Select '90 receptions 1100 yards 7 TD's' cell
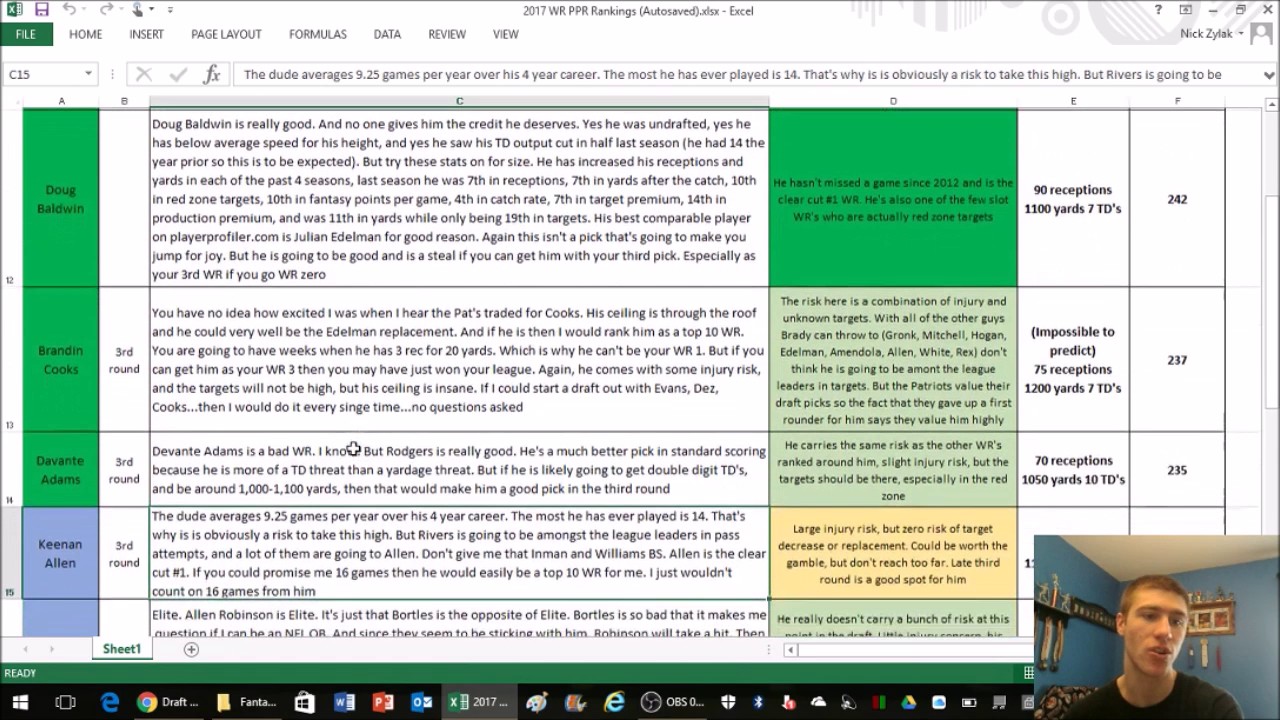 [x=1073, y=199]
